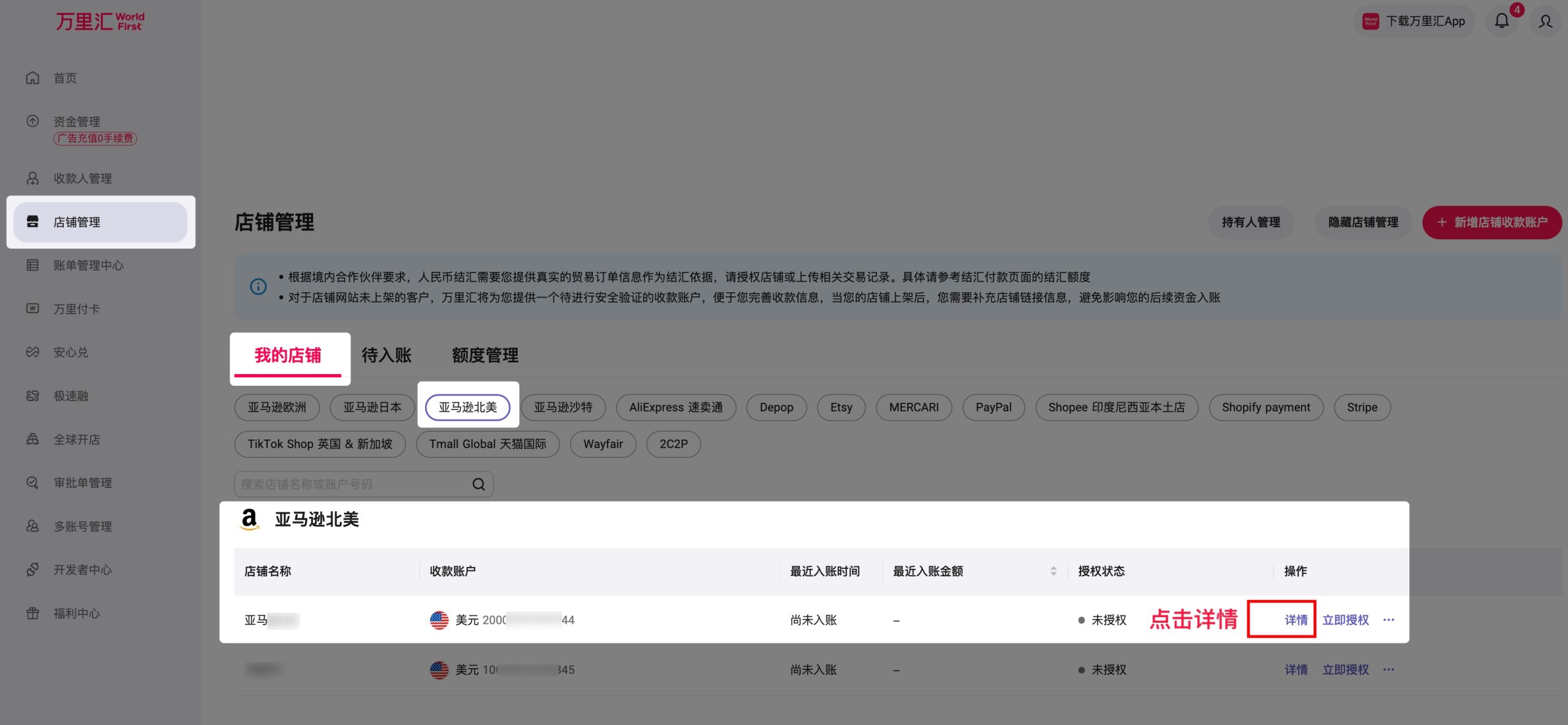
Task: Open 首页 home in sidebar
Action: coord(65,78)
